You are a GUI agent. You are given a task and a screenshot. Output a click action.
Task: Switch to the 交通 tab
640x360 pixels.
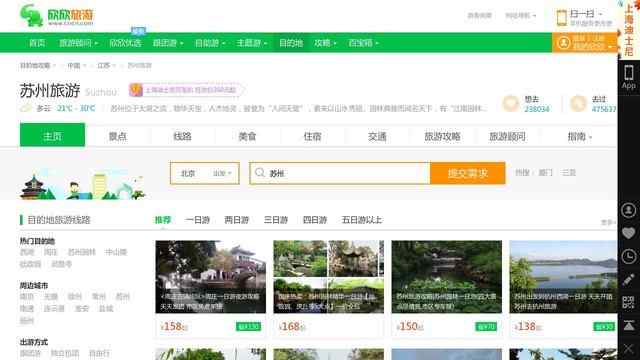[377, 136]
